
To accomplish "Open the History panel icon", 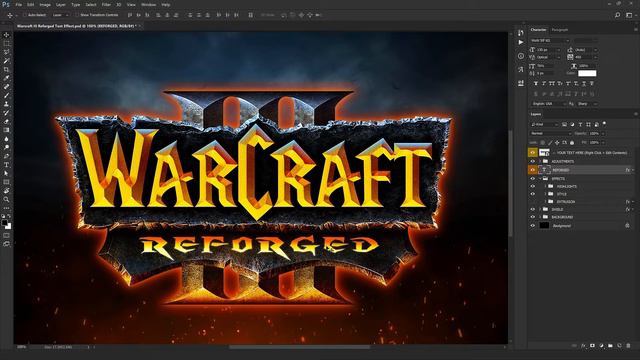I will pyautogui.click(x=521, y=33).
